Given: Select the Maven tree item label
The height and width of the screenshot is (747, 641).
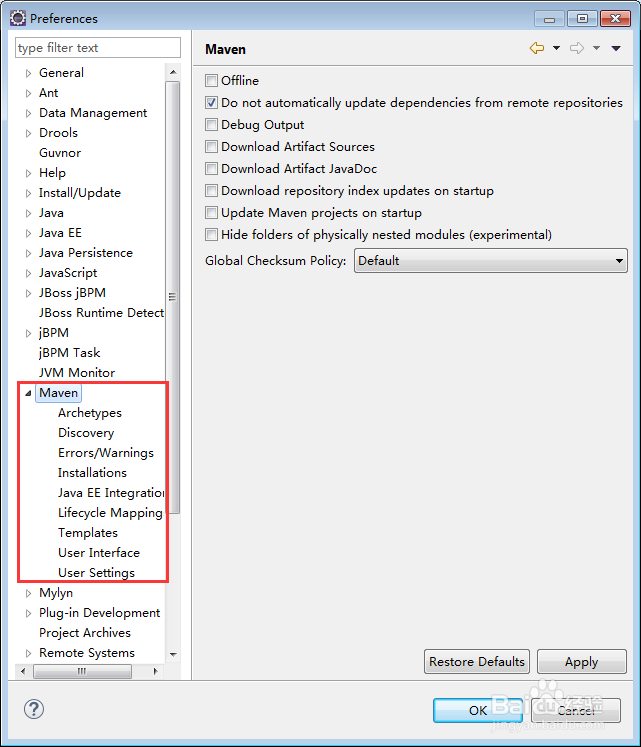Looking at the screenshot, I should click(x=59, y=393).
